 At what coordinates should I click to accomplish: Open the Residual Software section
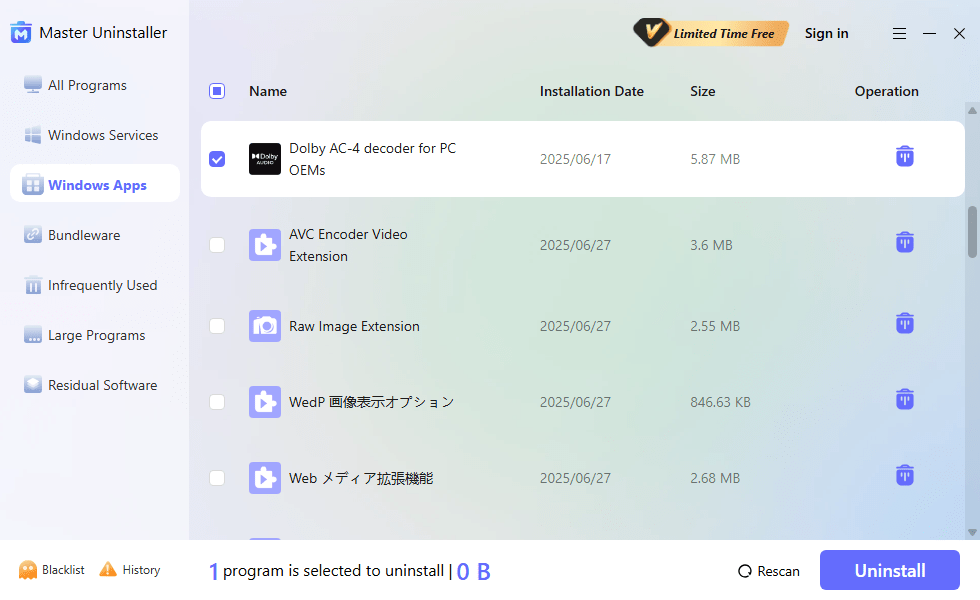point(90,385)
